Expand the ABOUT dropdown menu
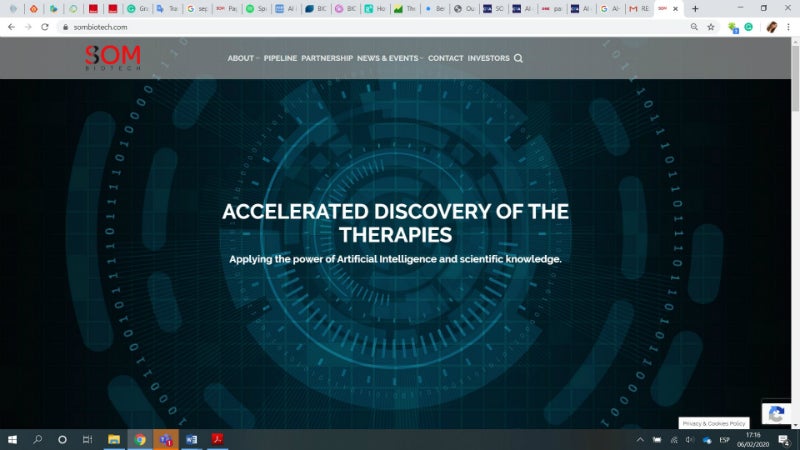The width and height of the screenshot is (800, 450). (x=242, y=58)
